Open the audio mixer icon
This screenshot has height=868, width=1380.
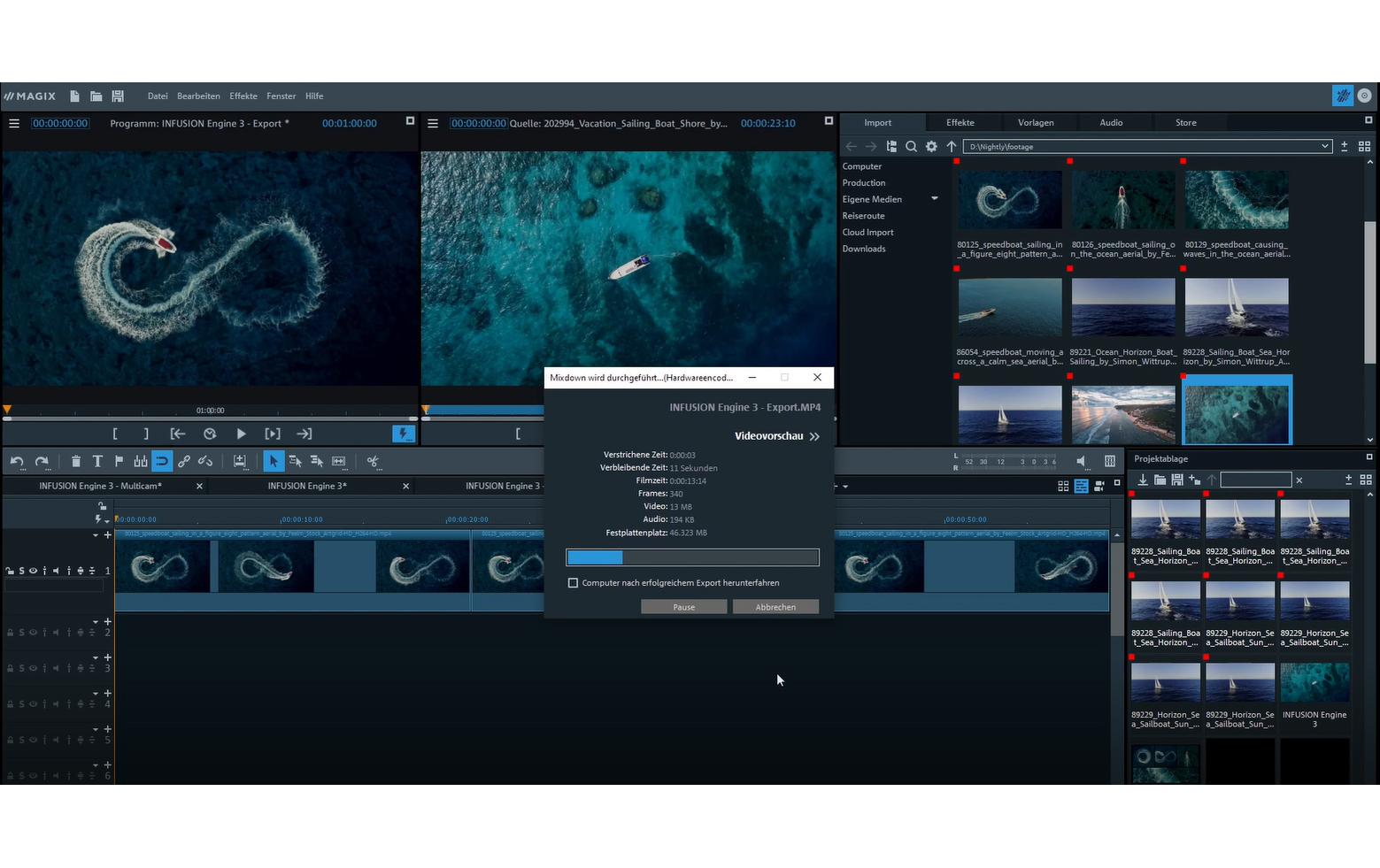pyautogui.click(x=1109, y=461)
